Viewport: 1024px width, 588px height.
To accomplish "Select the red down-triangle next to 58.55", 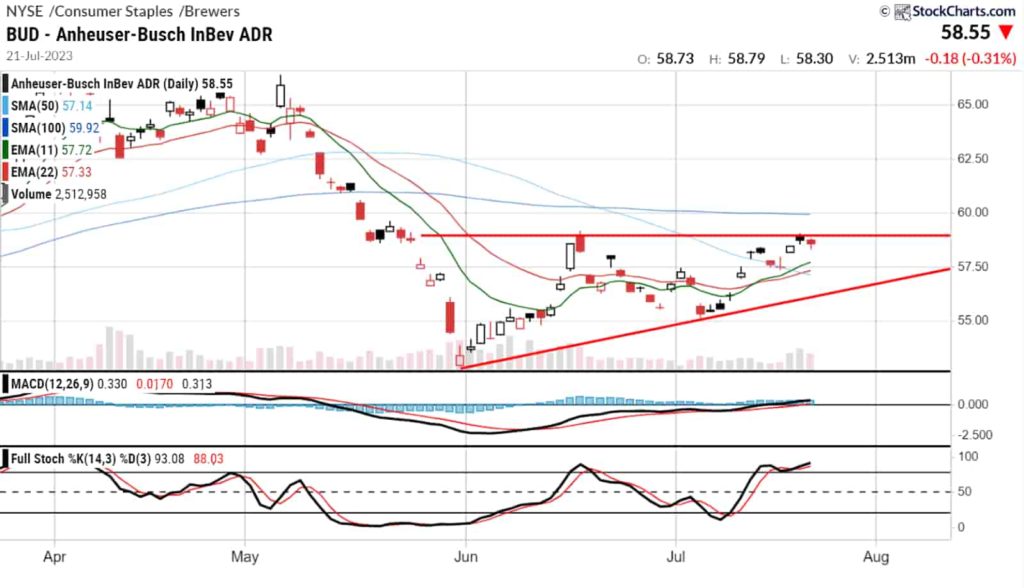I will pyautogui.click(x=1007, y=32).
